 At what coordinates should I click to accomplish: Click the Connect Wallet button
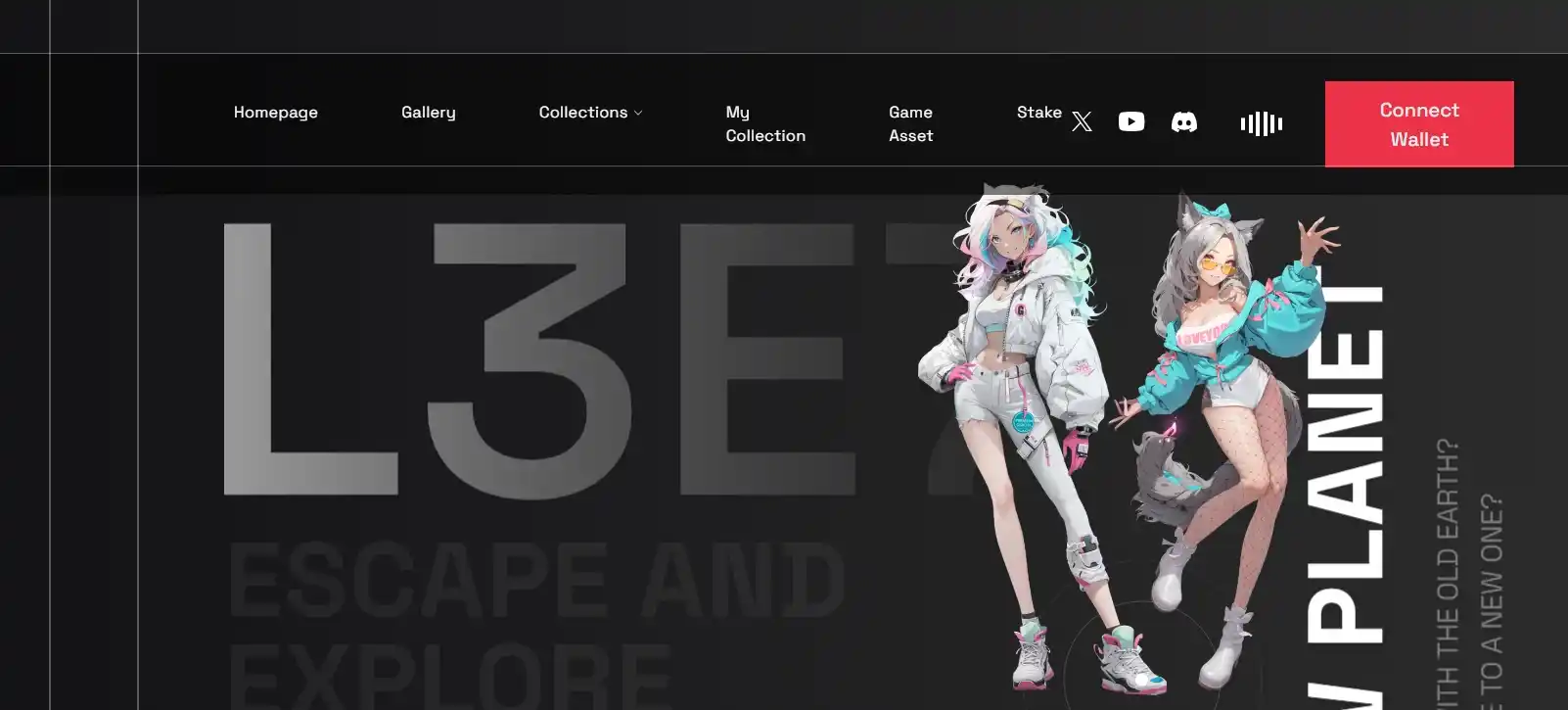[1419, 124]
